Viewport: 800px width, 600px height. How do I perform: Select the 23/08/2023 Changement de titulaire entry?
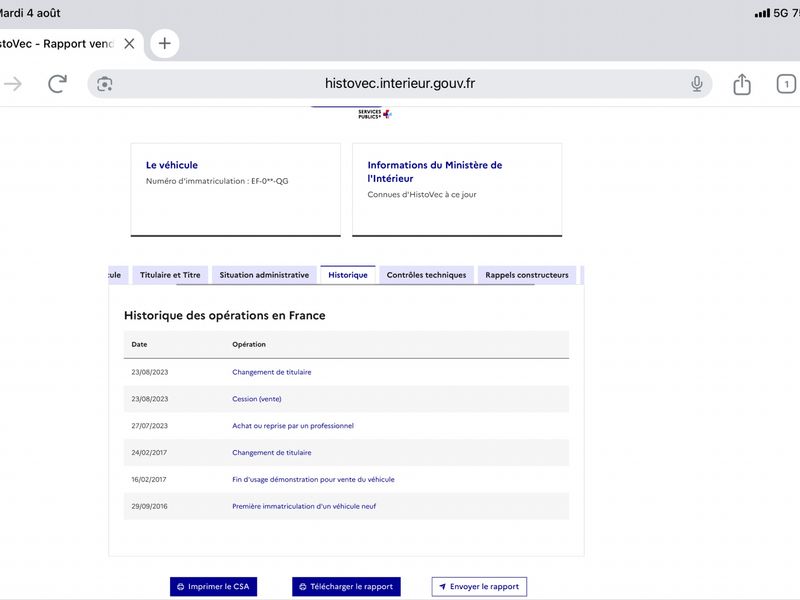click(x=346, y=372)
